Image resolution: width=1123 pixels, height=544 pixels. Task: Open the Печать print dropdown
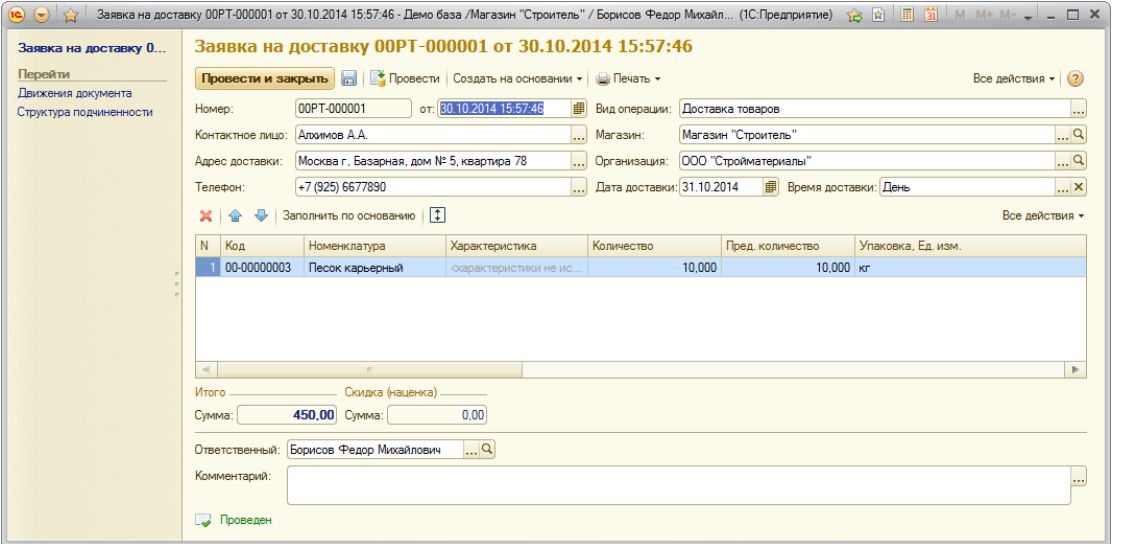[x=628, y=79]
